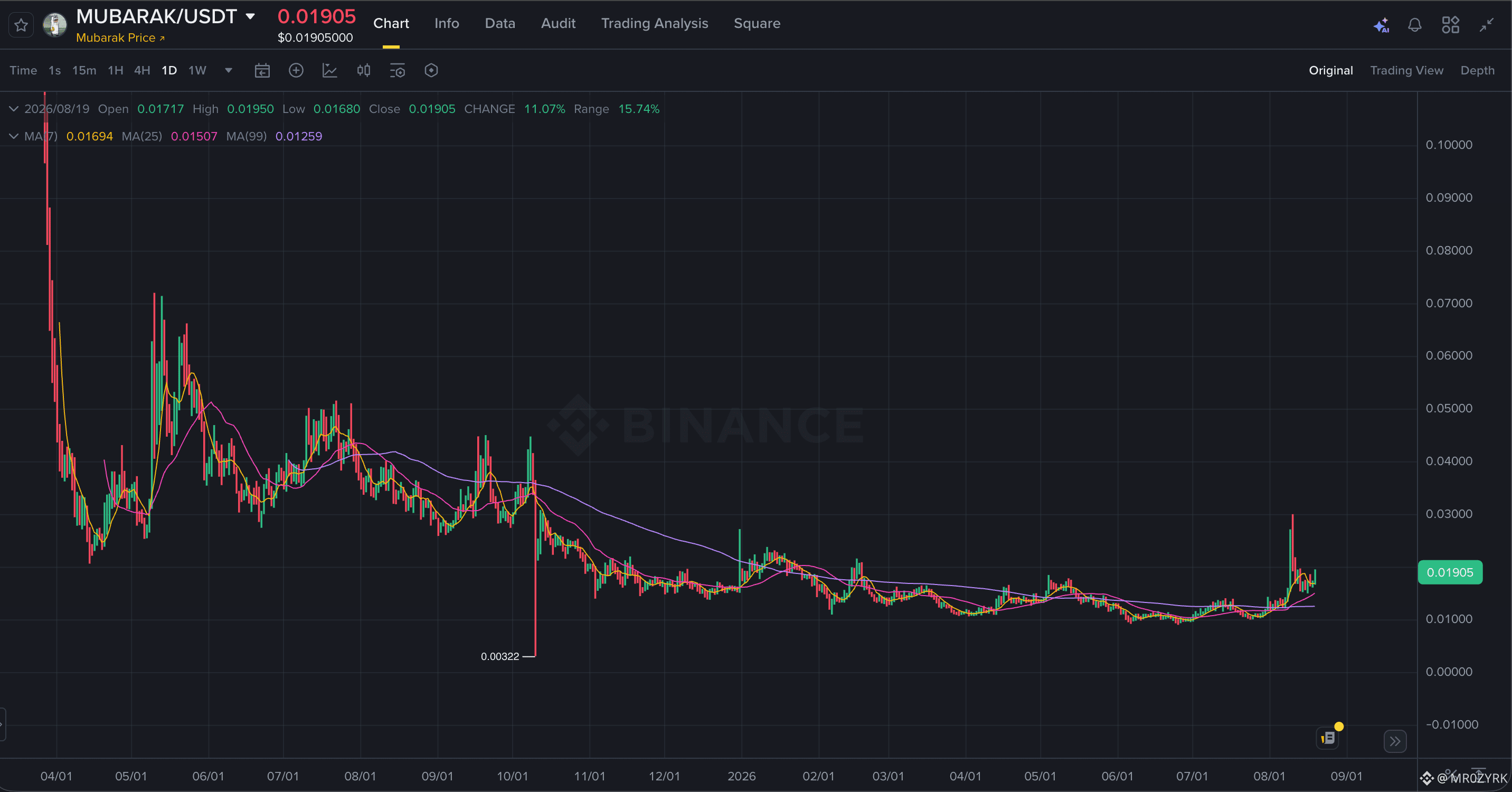Open the Info tab
Image resolution: width=1512 pixels, height=792 pixels.
(x=447, y=23)
